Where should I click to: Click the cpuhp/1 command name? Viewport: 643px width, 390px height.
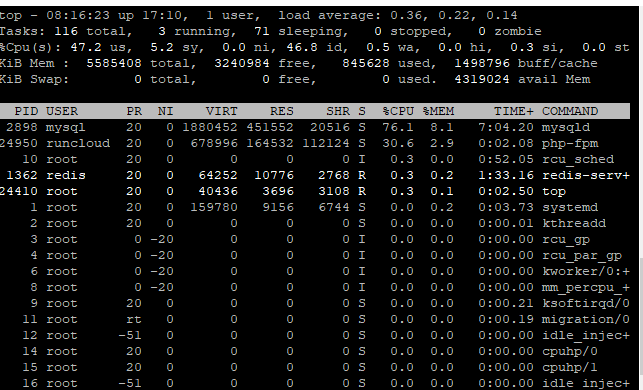point(570,367)
